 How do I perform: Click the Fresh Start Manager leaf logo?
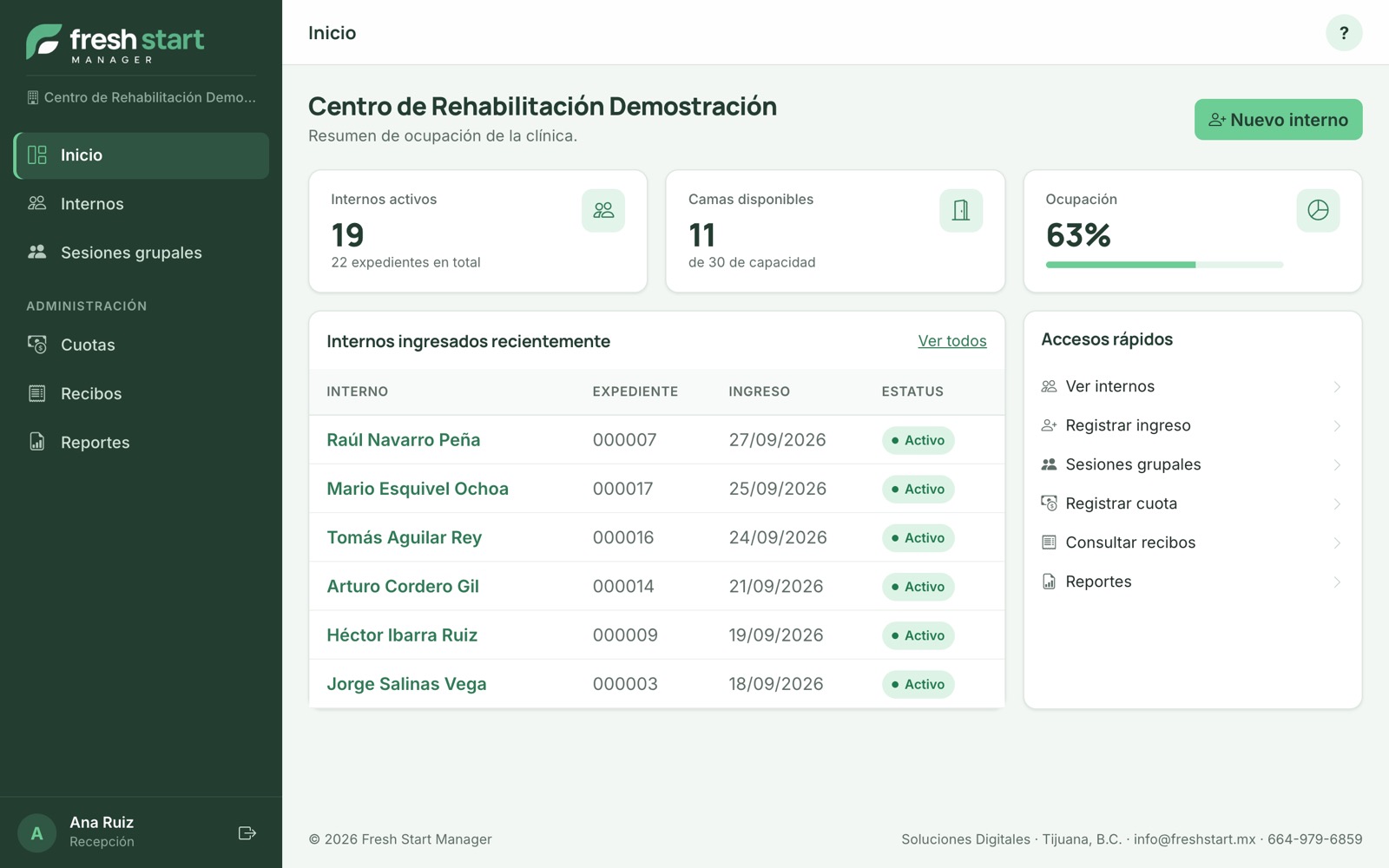tap(43, 41)
